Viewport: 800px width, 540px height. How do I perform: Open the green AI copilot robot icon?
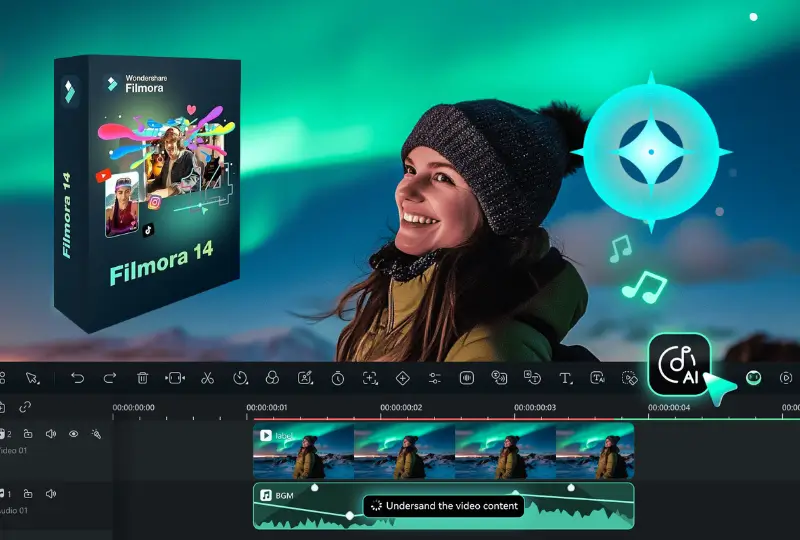754,378
